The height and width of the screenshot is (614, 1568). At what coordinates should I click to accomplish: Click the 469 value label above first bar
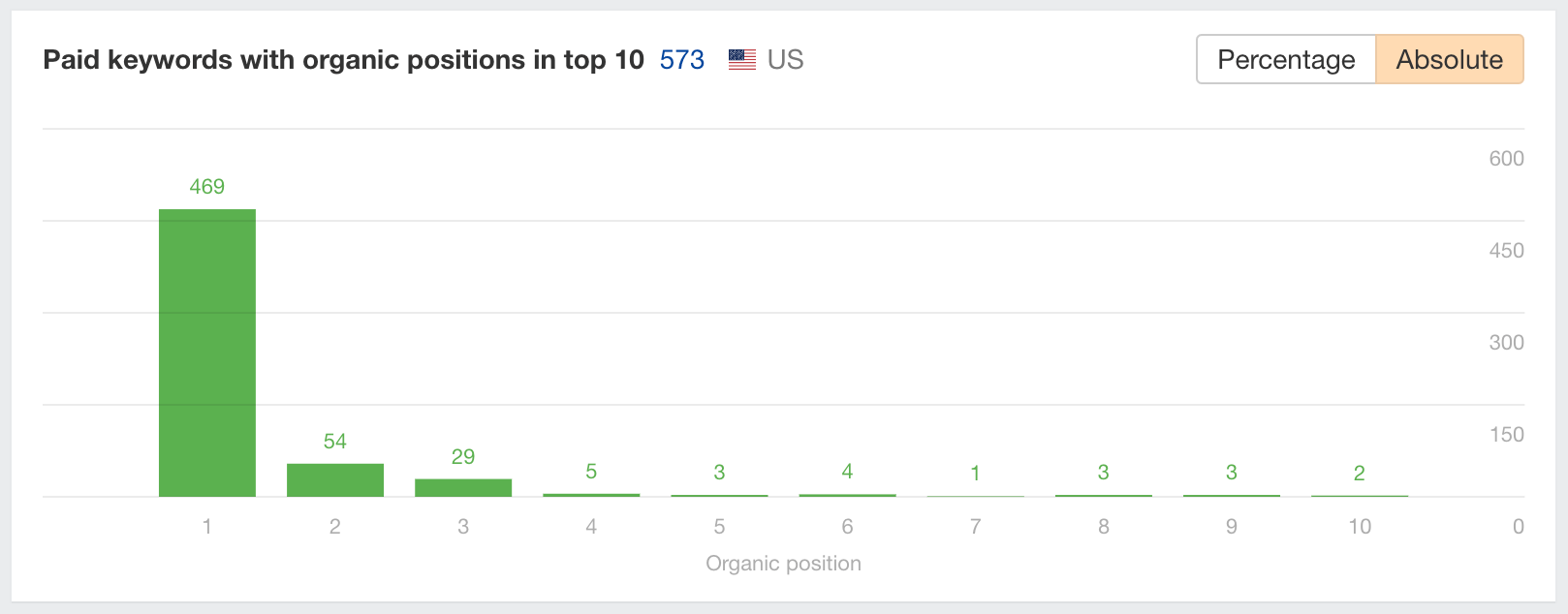tap(207, 187)
